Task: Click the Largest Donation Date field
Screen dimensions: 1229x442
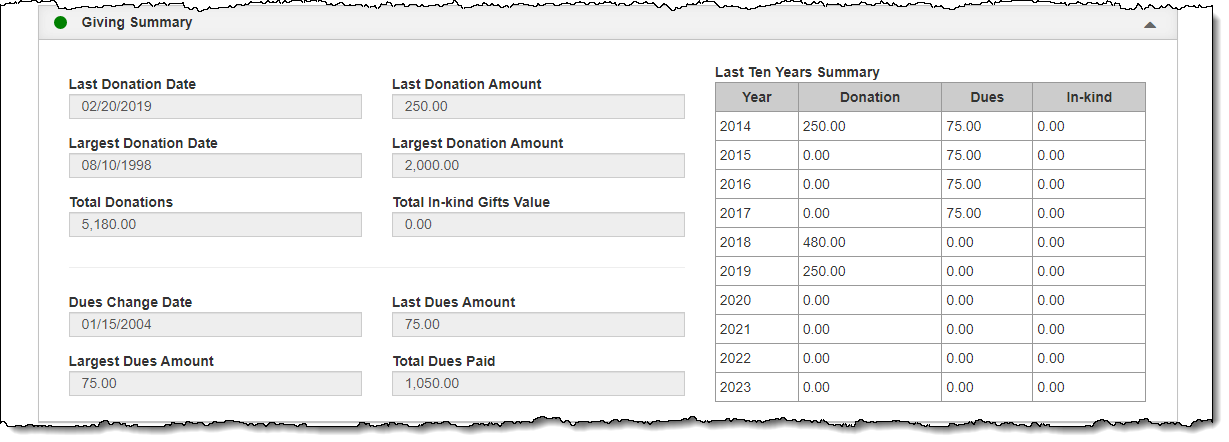Action: [x=215, y=165]
